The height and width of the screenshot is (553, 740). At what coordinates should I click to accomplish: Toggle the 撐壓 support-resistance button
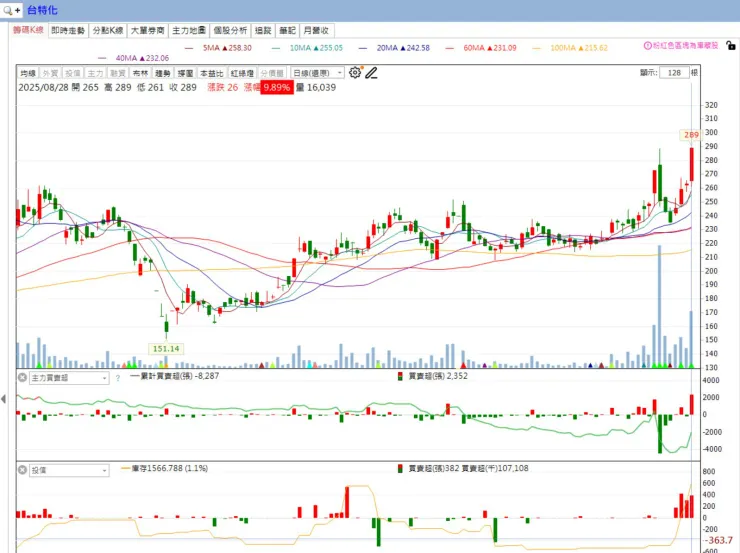(185, 73)
